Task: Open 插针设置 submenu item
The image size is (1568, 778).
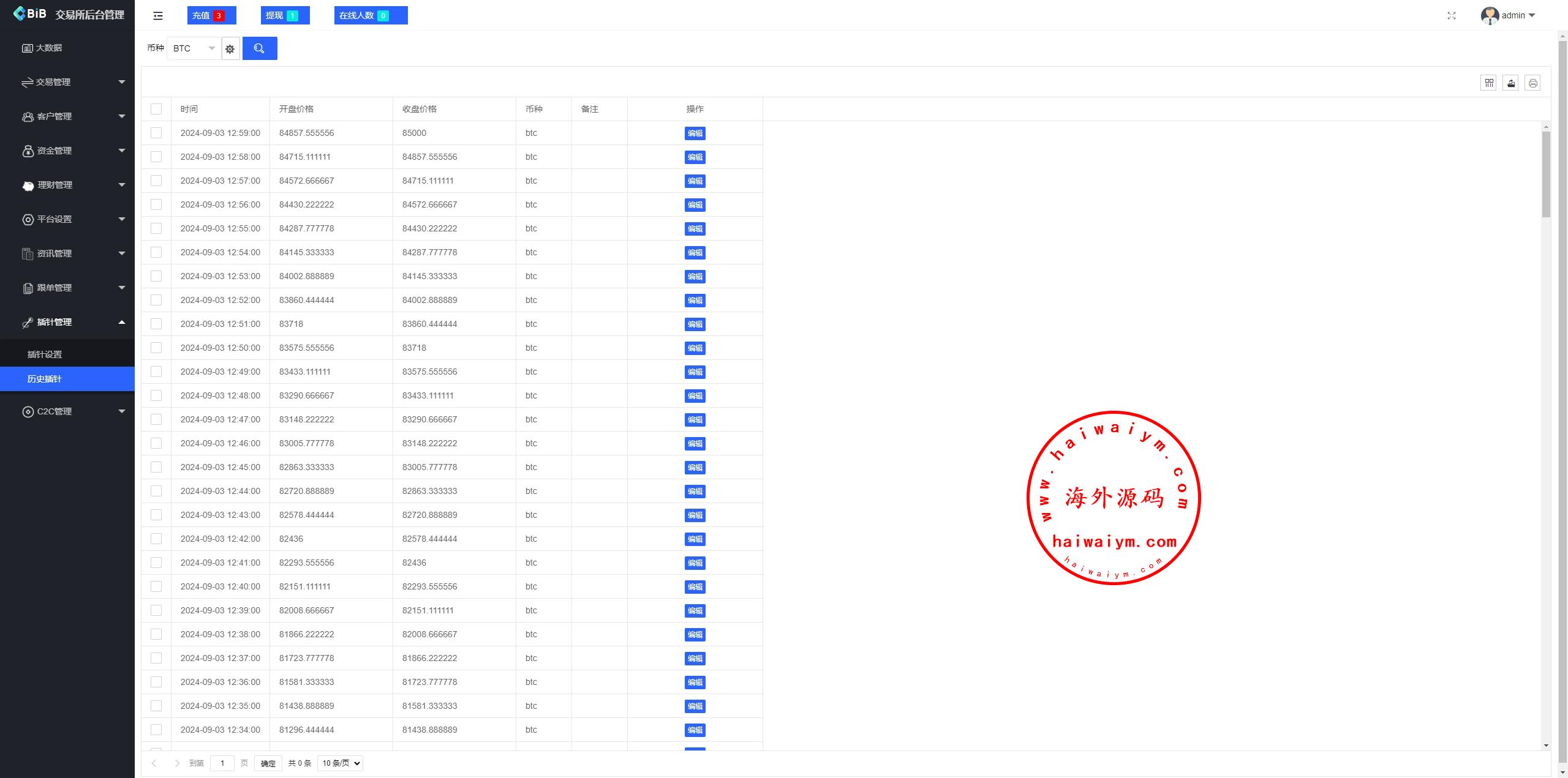Action: pos(45,354)
